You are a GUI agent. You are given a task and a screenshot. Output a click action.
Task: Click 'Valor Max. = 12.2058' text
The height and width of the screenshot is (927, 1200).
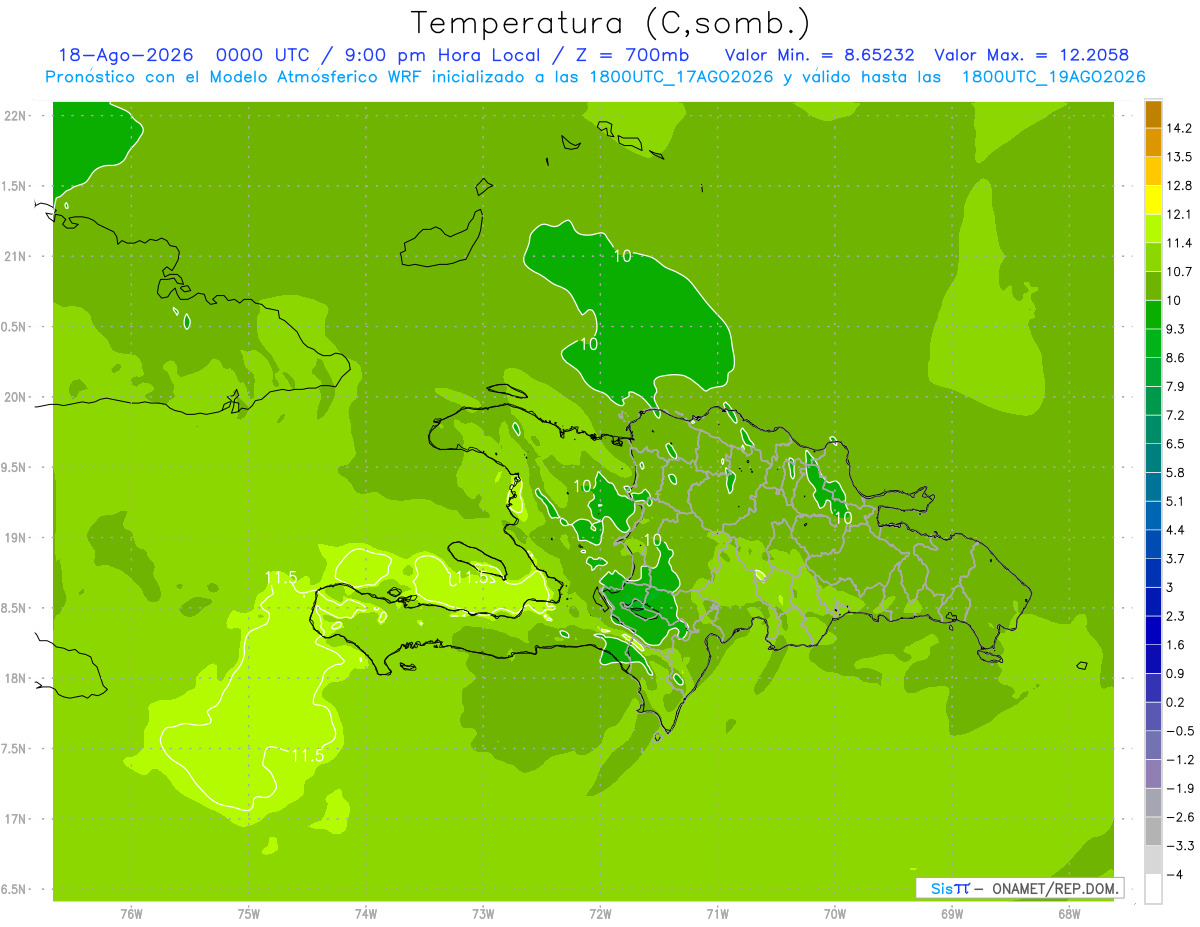point(1031,55)
